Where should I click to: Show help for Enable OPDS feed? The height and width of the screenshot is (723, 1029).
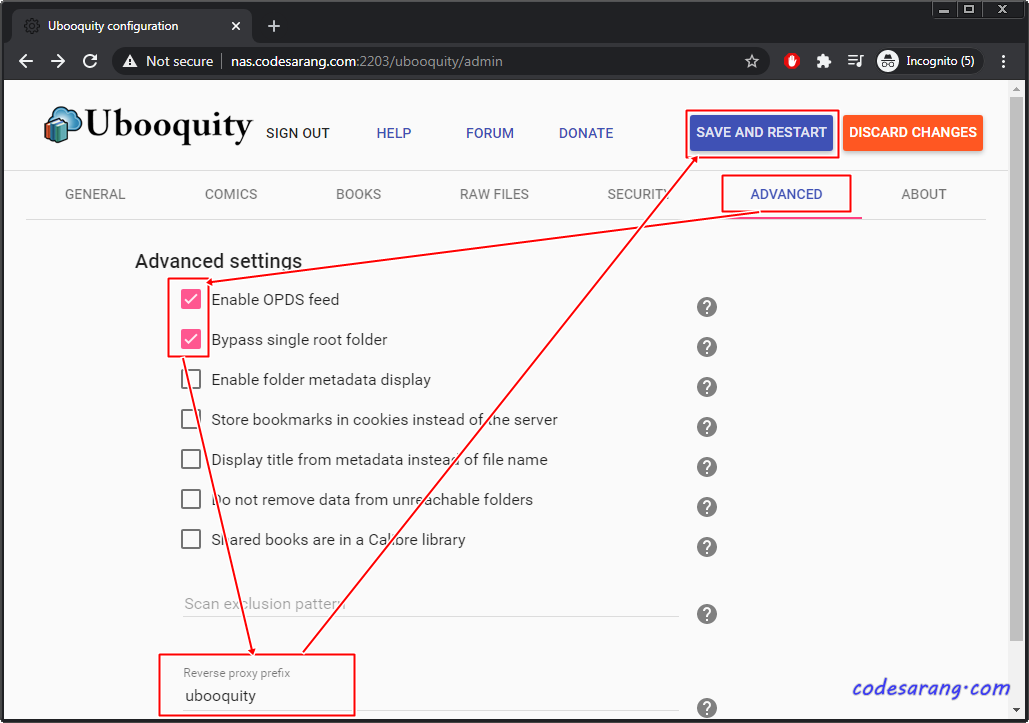(707, 306)
